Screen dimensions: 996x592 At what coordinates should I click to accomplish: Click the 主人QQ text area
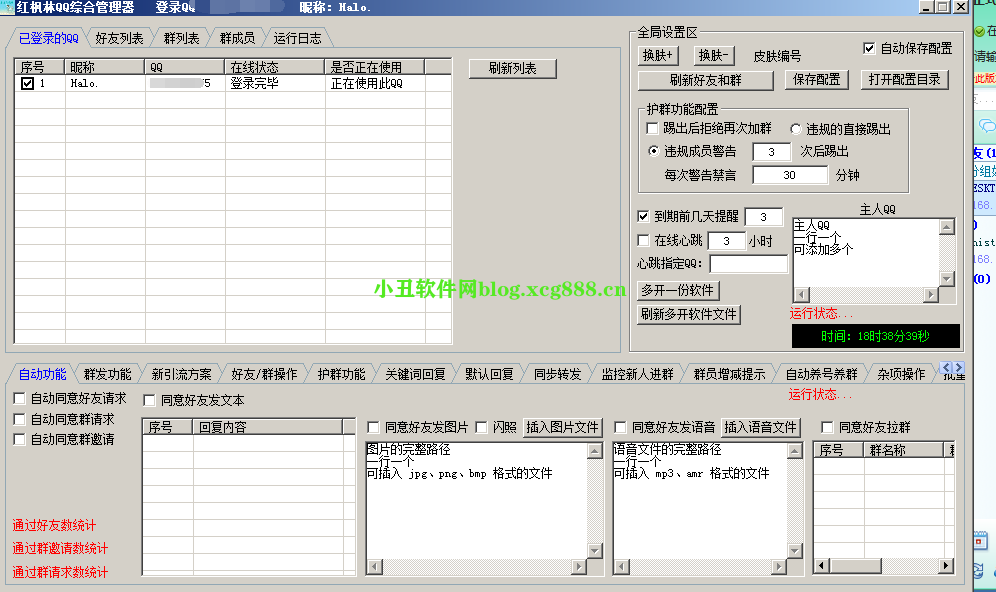866,253
